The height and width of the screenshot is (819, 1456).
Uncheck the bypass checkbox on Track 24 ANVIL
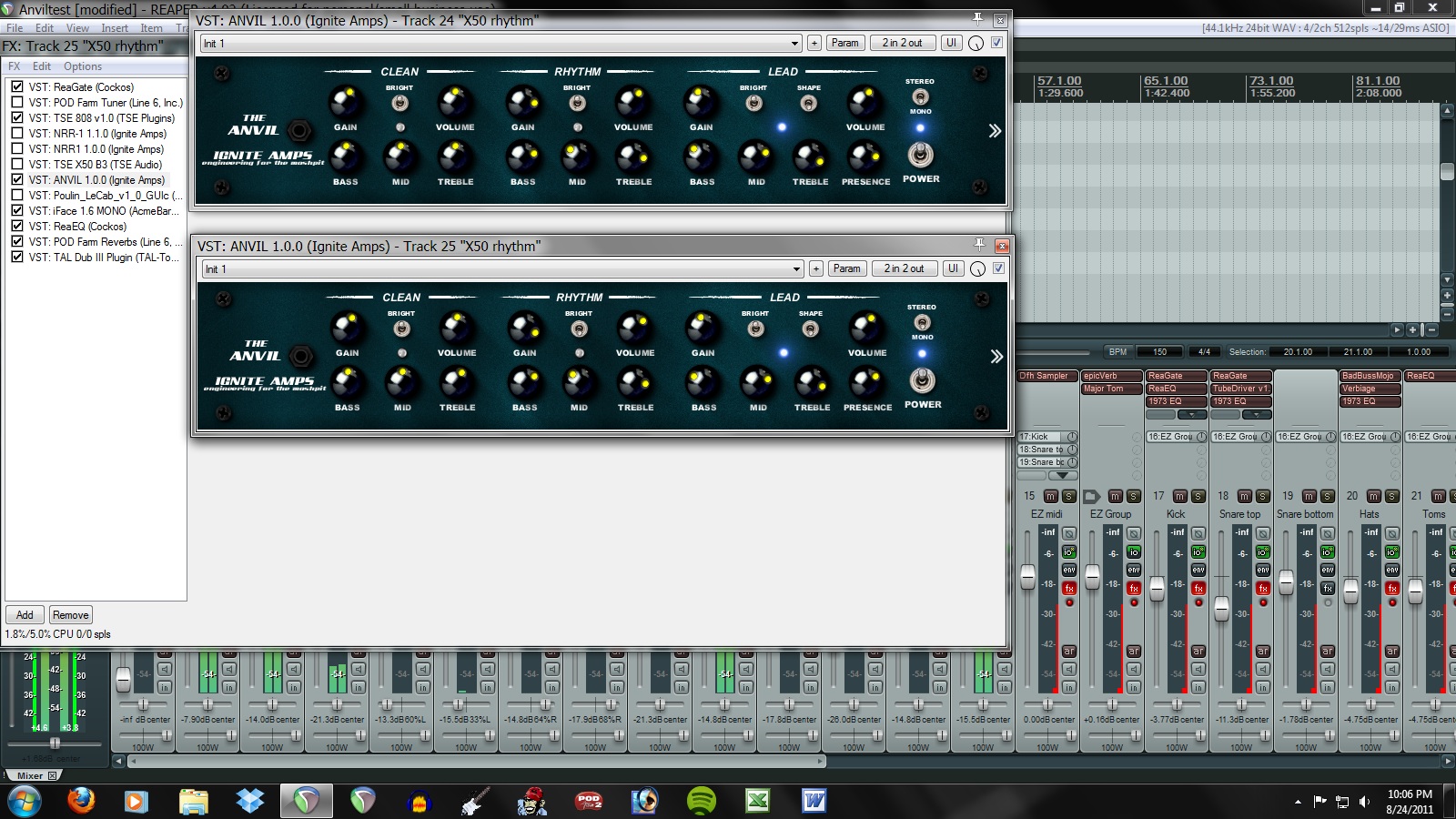pos(997,42)
